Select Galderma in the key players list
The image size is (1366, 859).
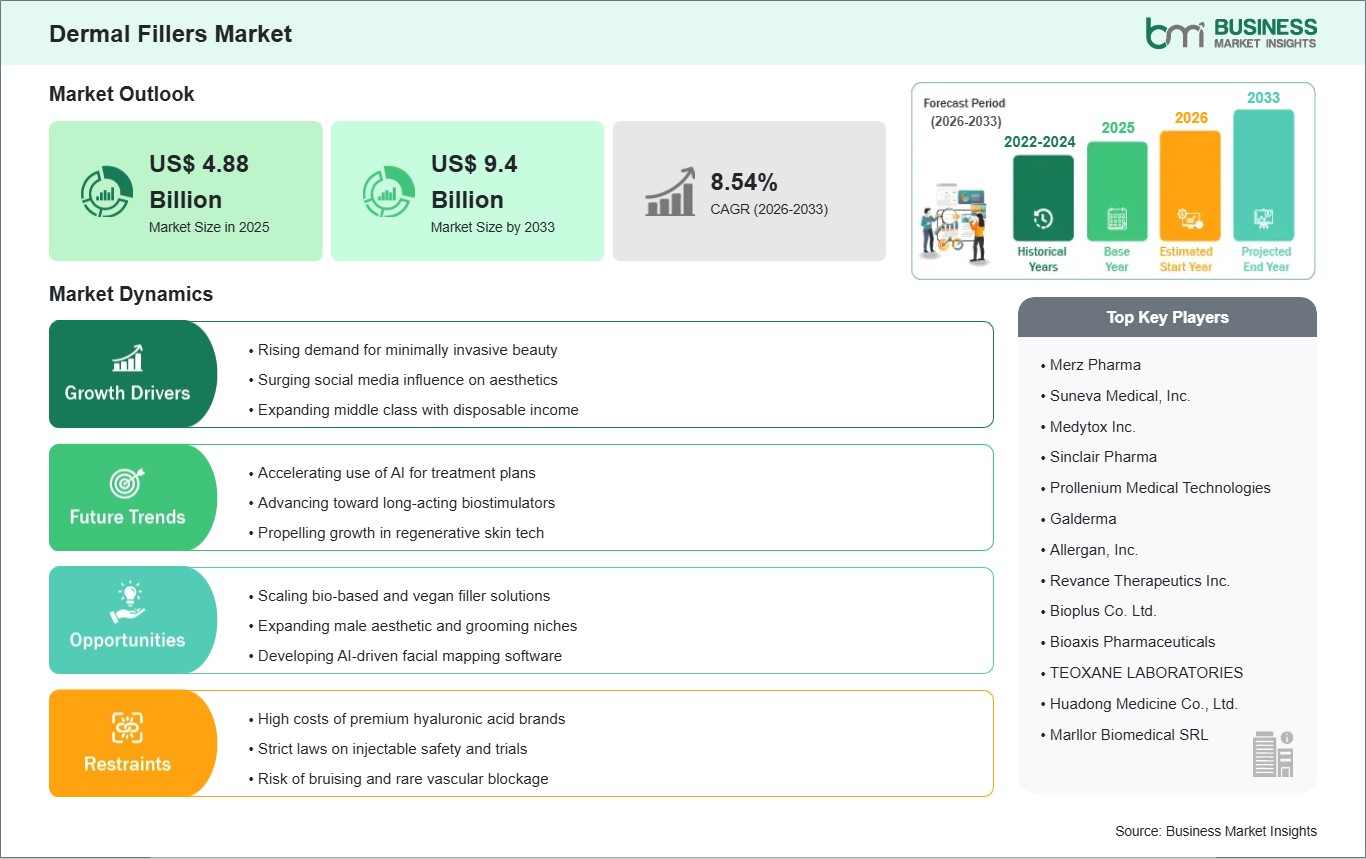click(1082, 519)
